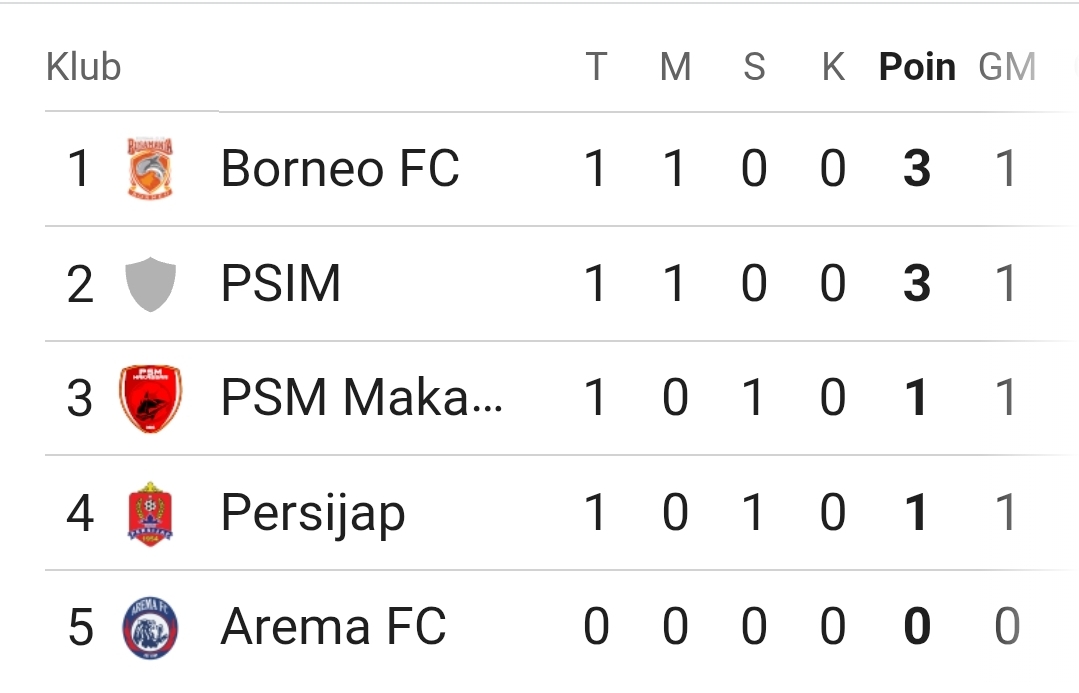Click rank number 5 beside Arema FC

81,628
